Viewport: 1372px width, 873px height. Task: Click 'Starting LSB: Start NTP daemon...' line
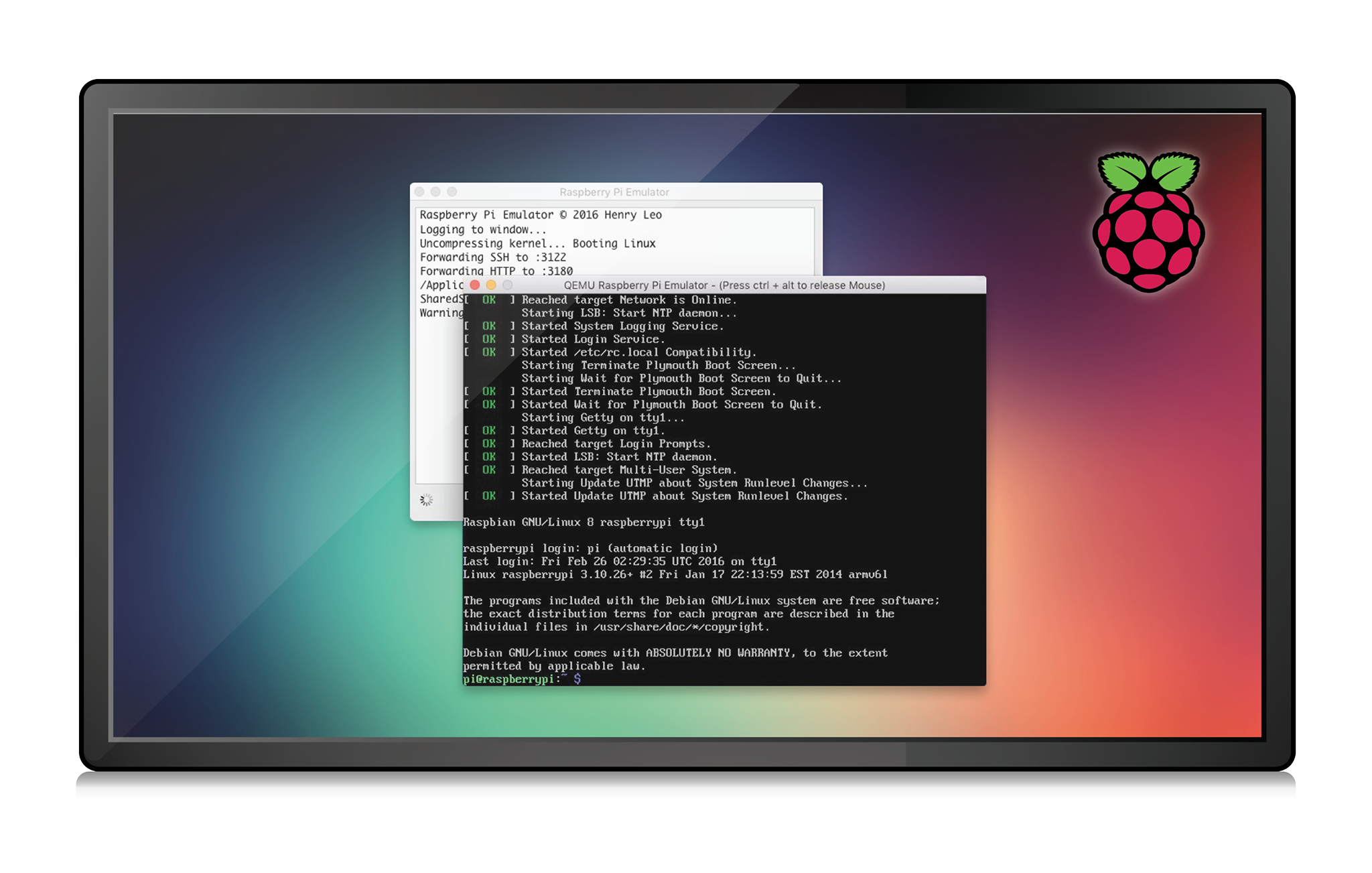coord(629,313)
